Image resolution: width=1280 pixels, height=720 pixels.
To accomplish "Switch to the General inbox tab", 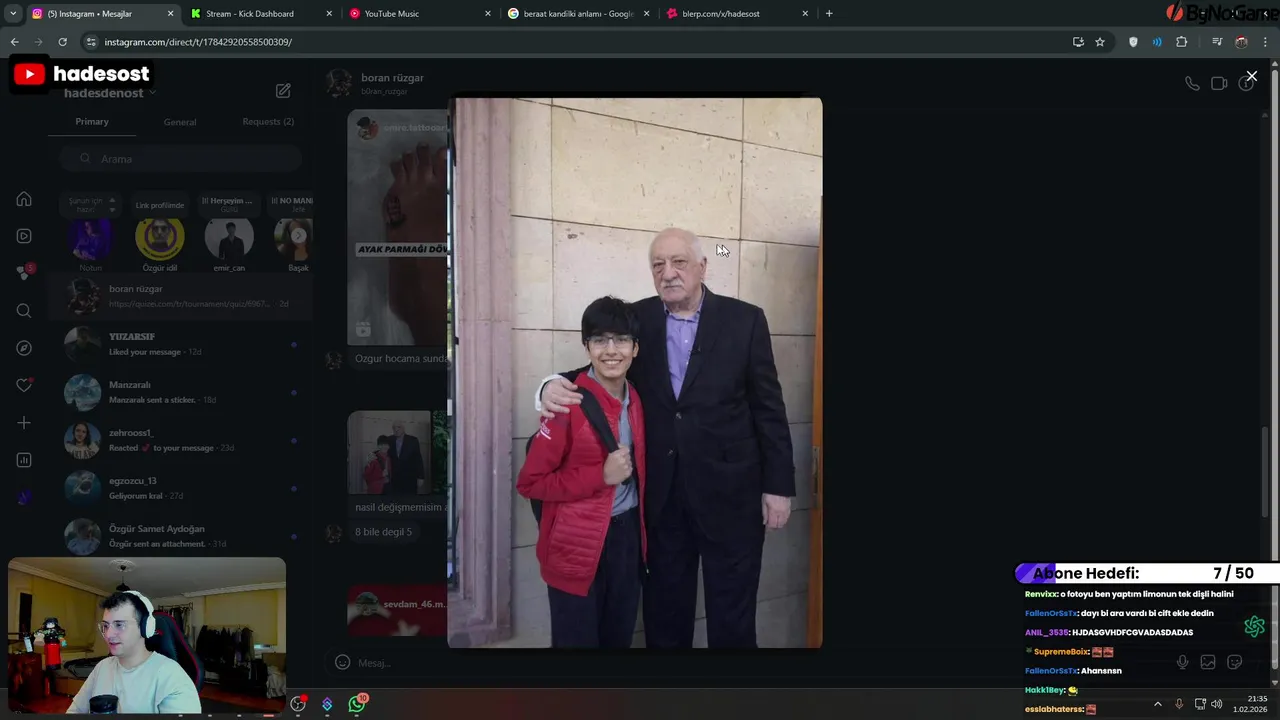I will (180, 122).
